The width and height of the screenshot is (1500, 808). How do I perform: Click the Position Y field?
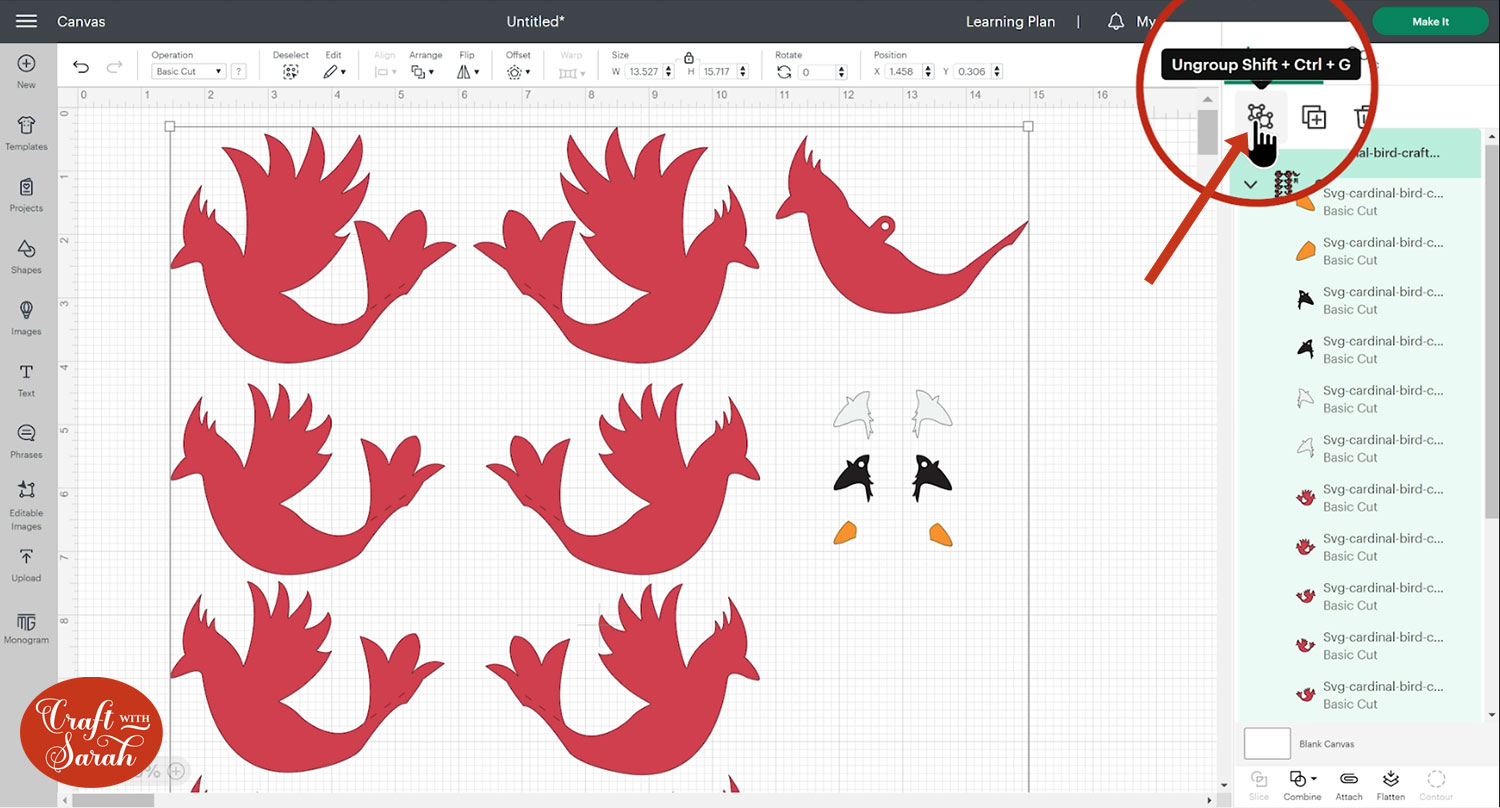tap(971, 72)
